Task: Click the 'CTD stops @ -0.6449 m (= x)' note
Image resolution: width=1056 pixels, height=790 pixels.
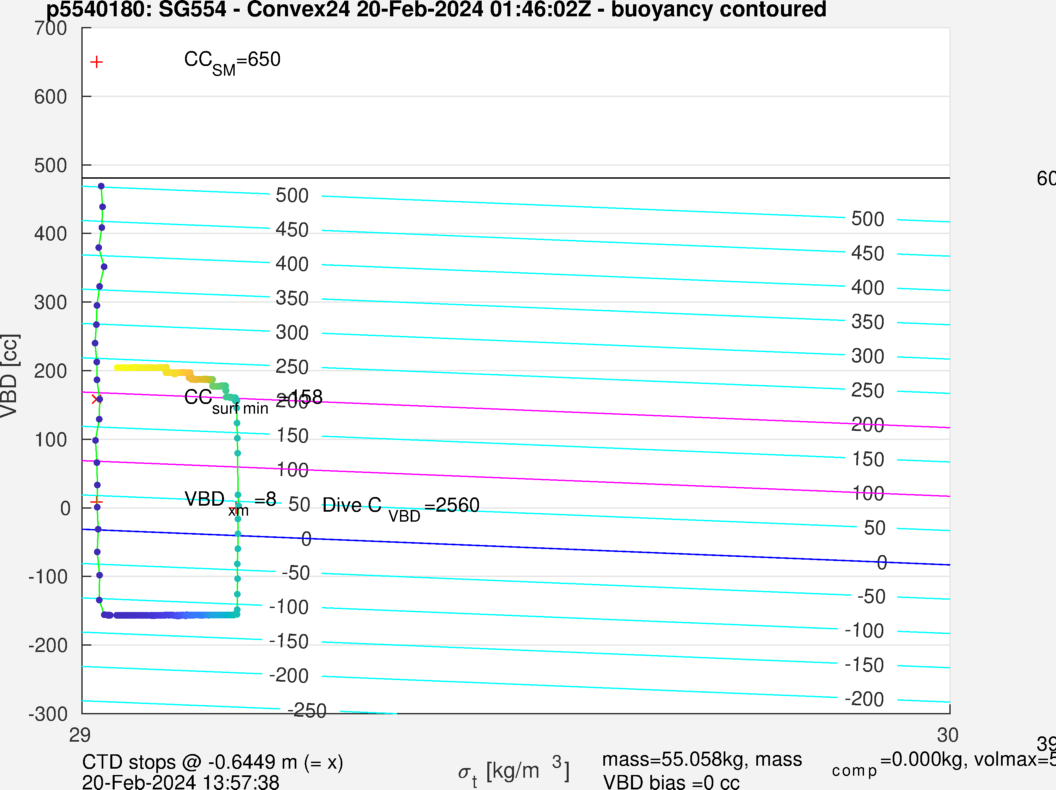Action: point(213,762)
